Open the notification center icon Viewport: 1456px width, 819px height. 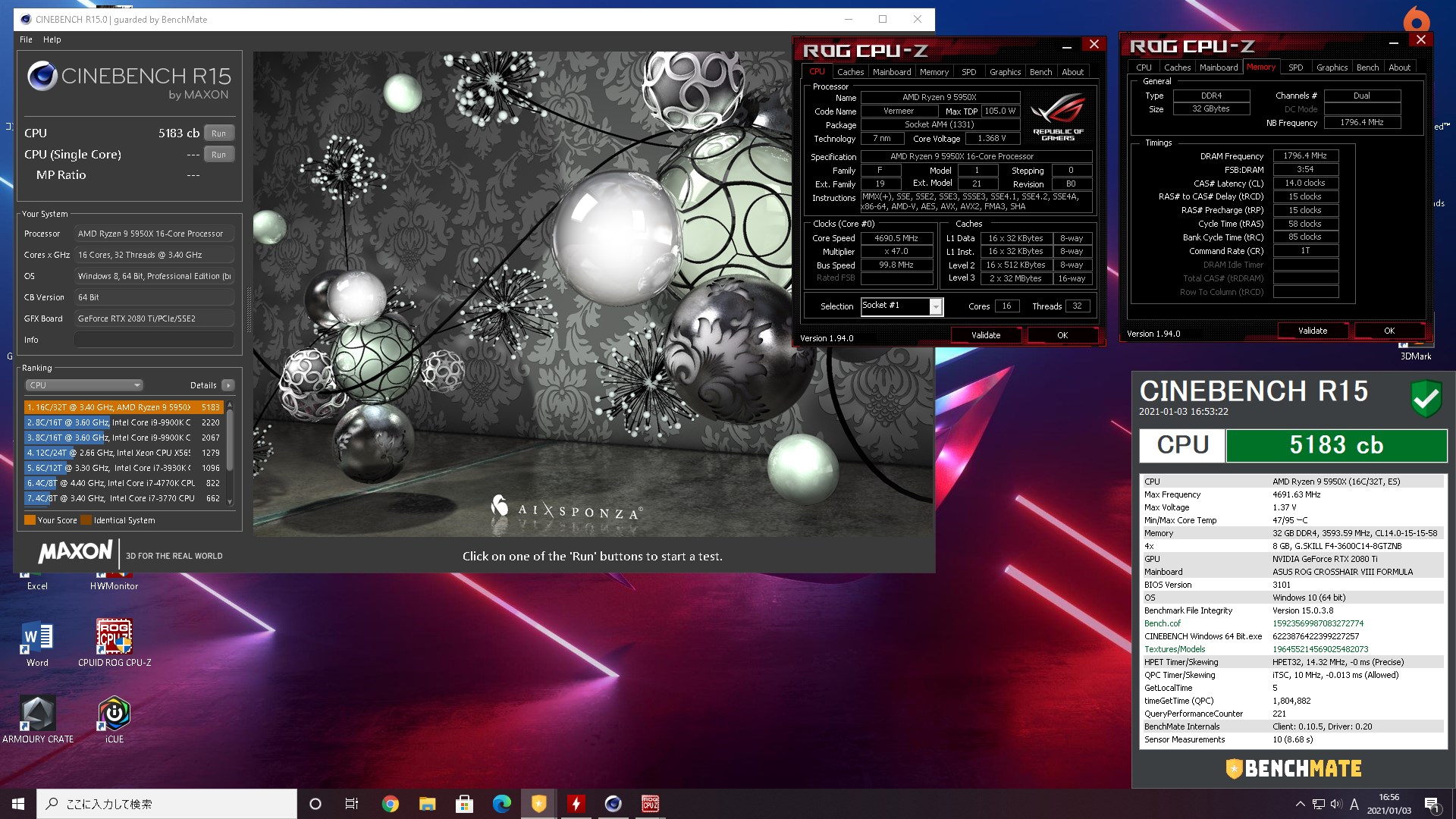pos(1432,805)
